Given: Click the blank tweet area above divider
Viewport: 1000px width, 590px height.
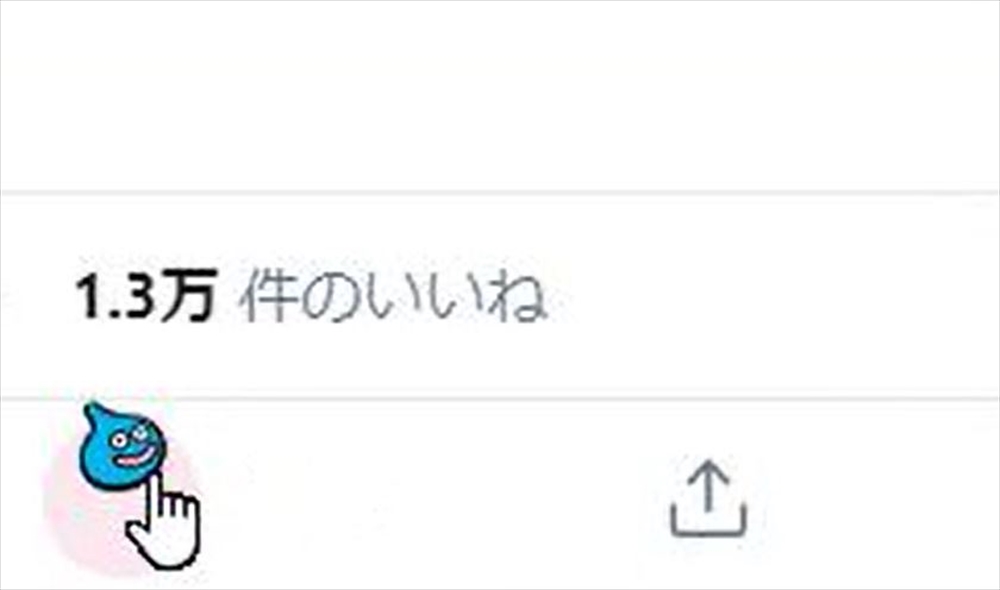Looking at the screenshot, I should 500,94.
